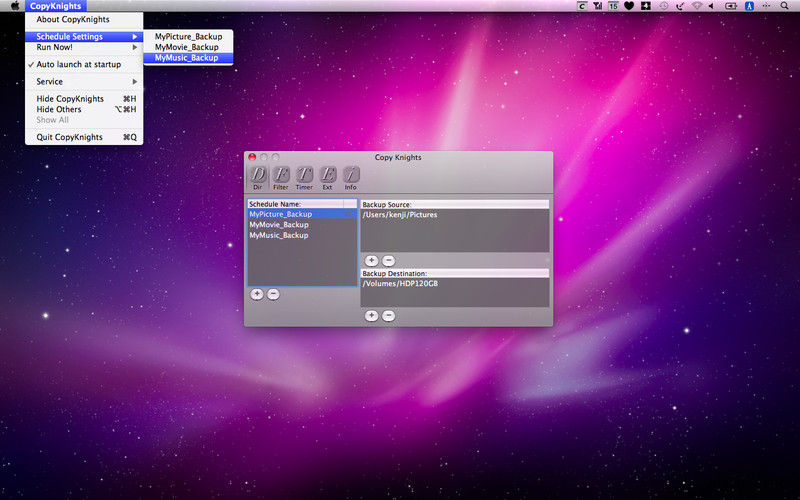
Task: Open the Wi-Fi status icon
Action: (696, 6)
